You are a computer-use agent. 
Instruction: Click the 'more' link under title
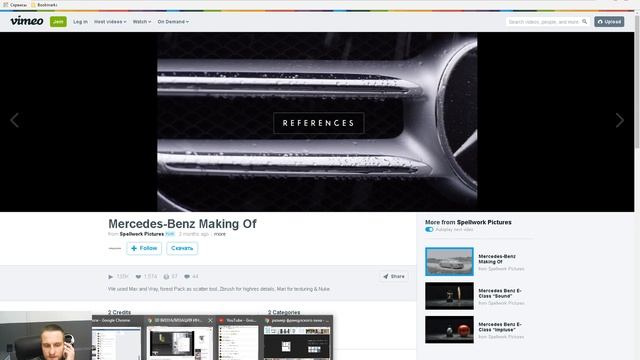tap(220, 234)
